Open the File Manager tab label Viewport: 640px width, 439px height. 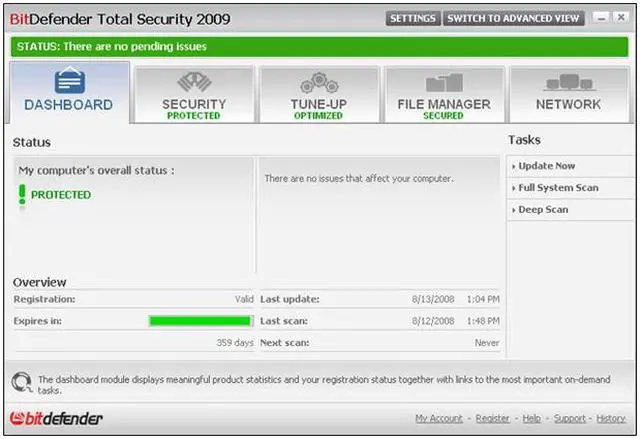tap(444, 104)
